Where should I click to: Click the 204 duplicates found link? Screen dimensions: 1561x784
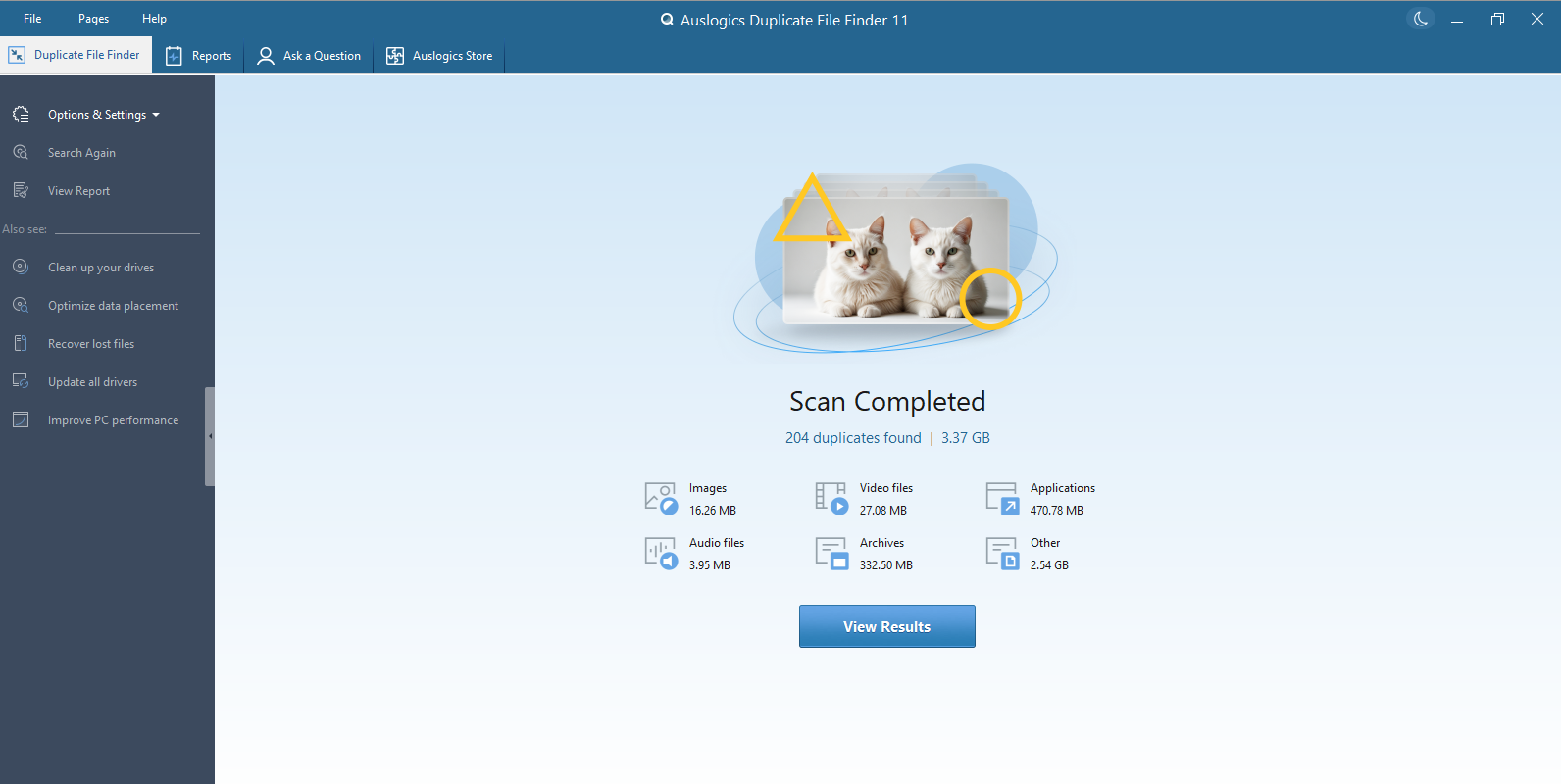point(853,438)
